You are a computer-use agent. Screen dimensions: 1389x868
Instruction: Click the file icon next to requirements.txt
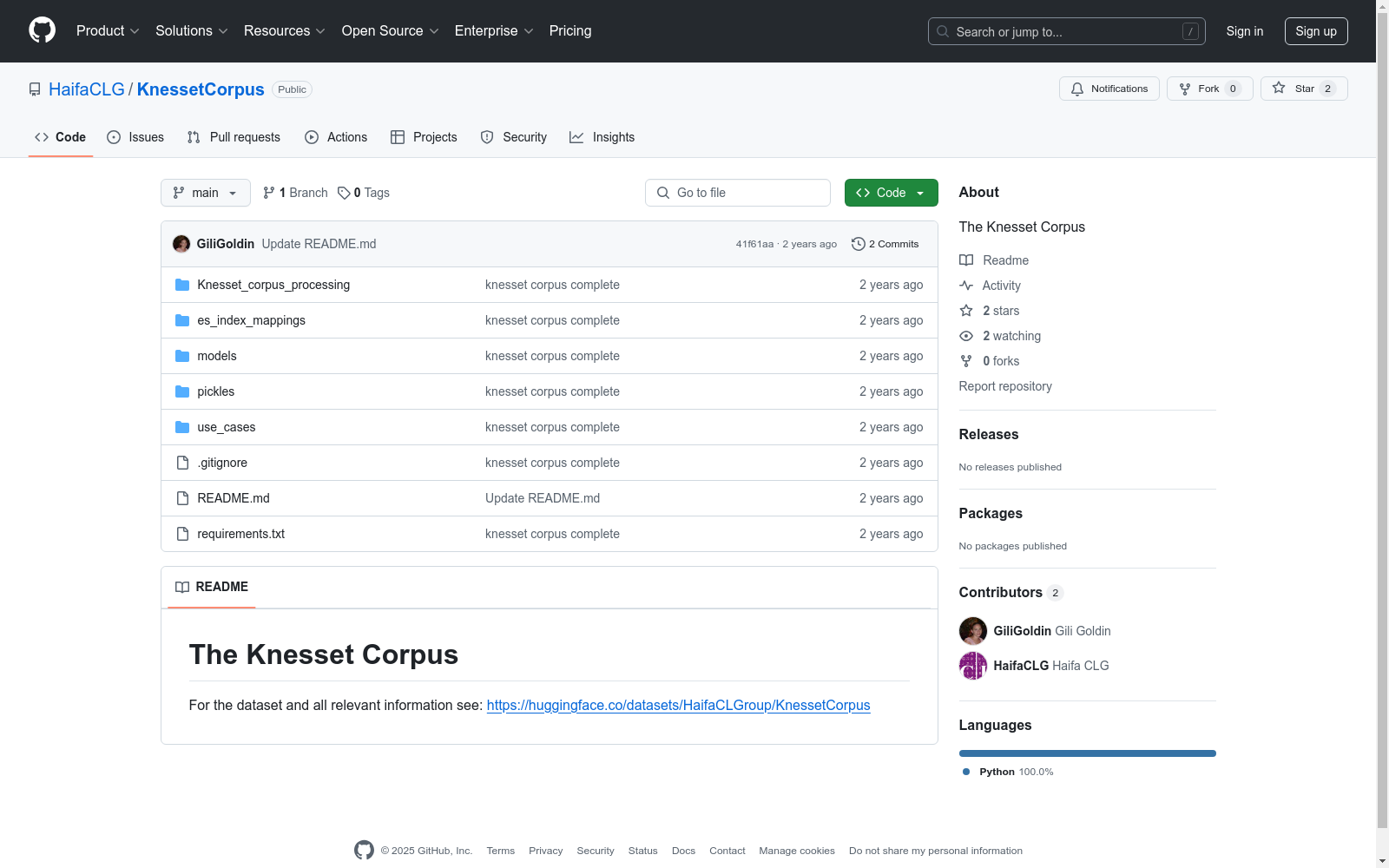(x=182, y=534)
